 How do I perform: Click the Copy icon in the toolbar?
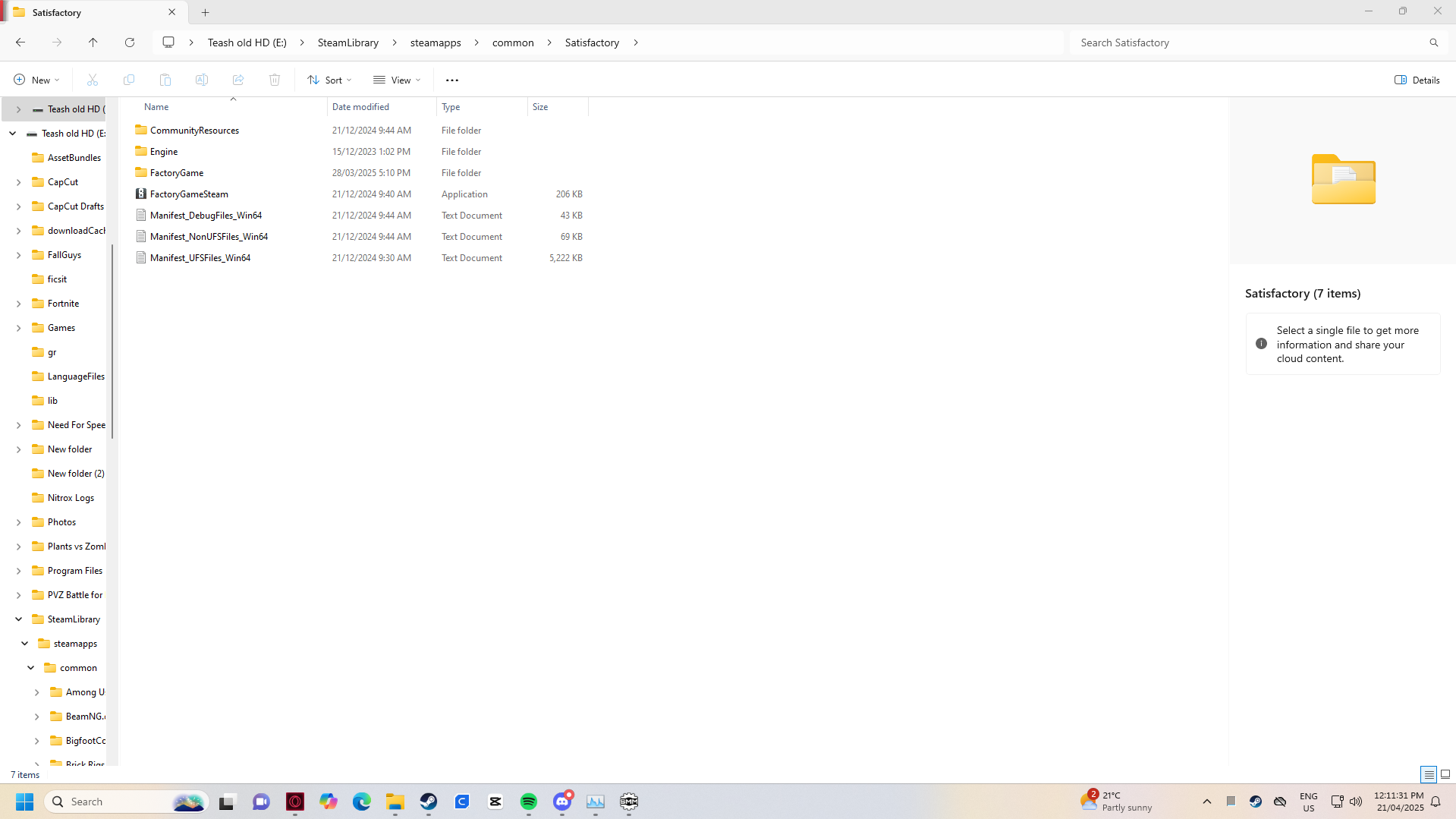point(129,80)
